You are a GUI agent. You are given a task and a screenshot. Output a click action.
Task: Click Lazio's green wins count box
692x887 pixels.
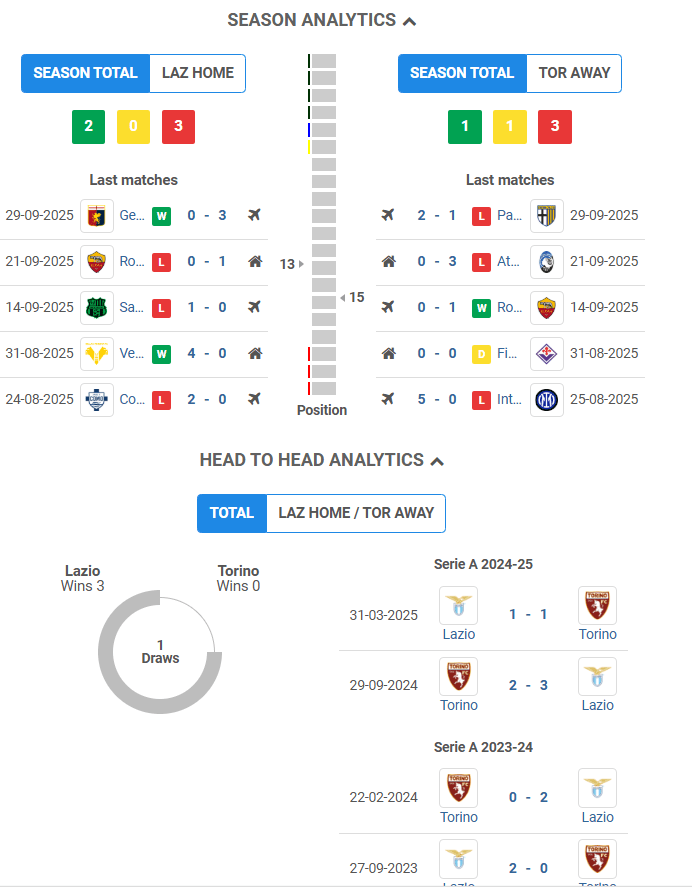click(88, 127)
